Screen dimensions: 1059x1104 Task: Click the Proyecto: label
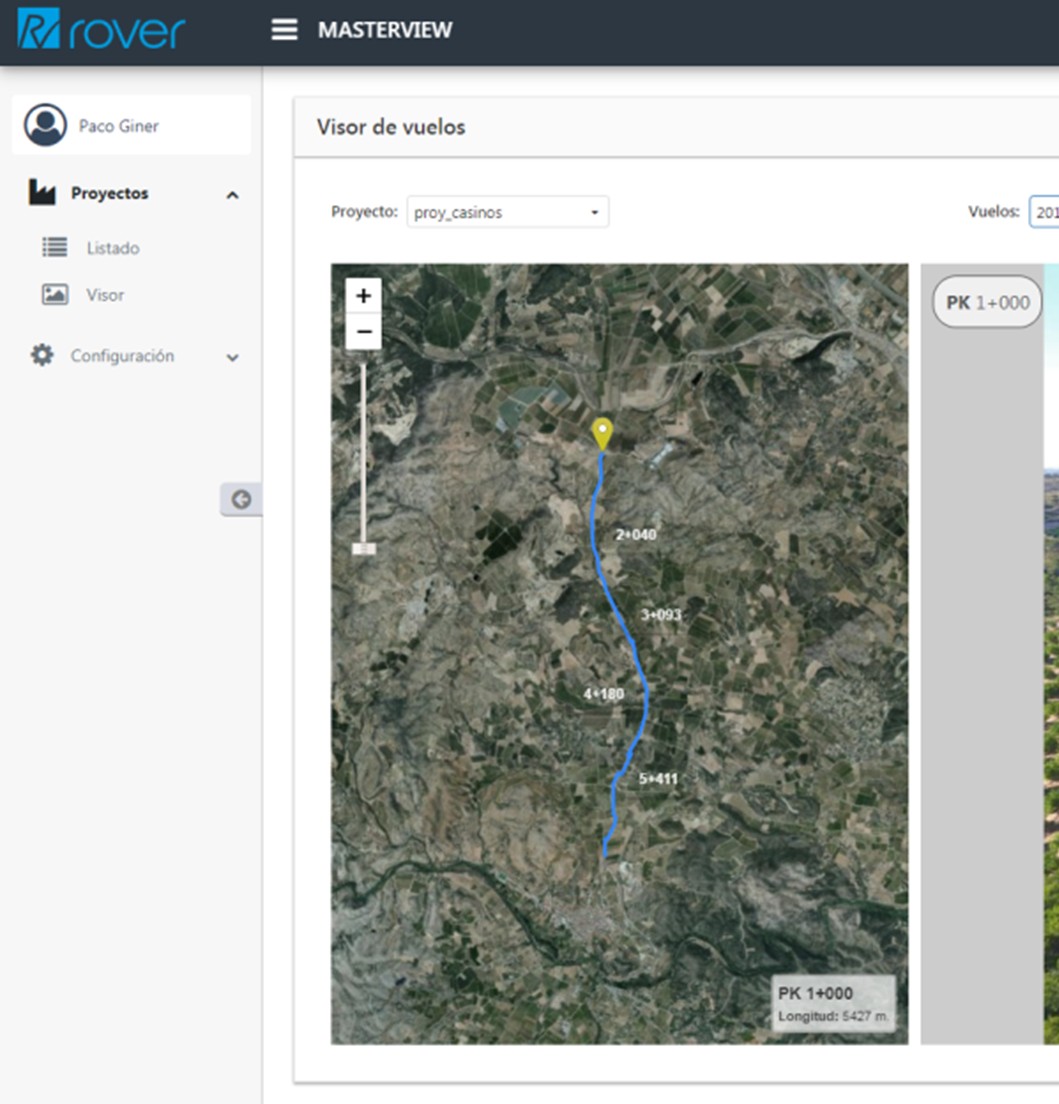[364, 212]
